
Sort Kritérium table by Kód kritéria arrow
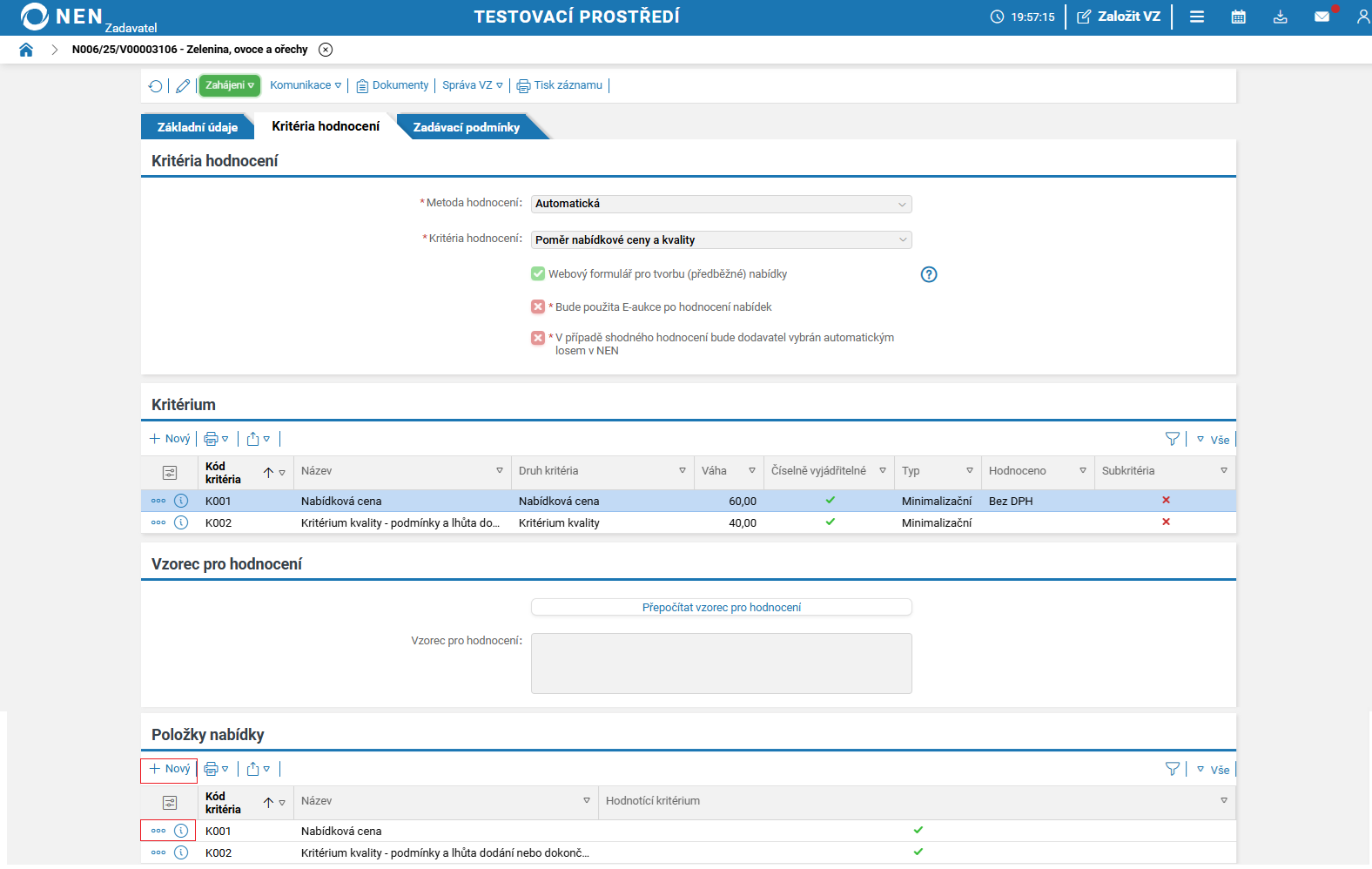tap(268, 473)
